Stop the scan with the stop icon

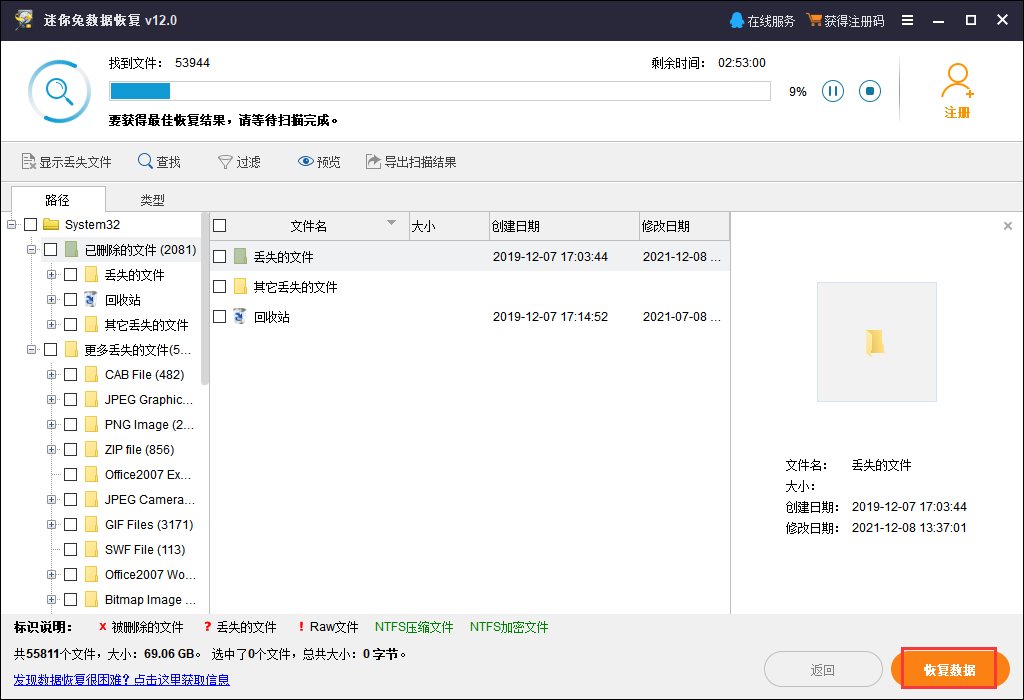(869, 91)
